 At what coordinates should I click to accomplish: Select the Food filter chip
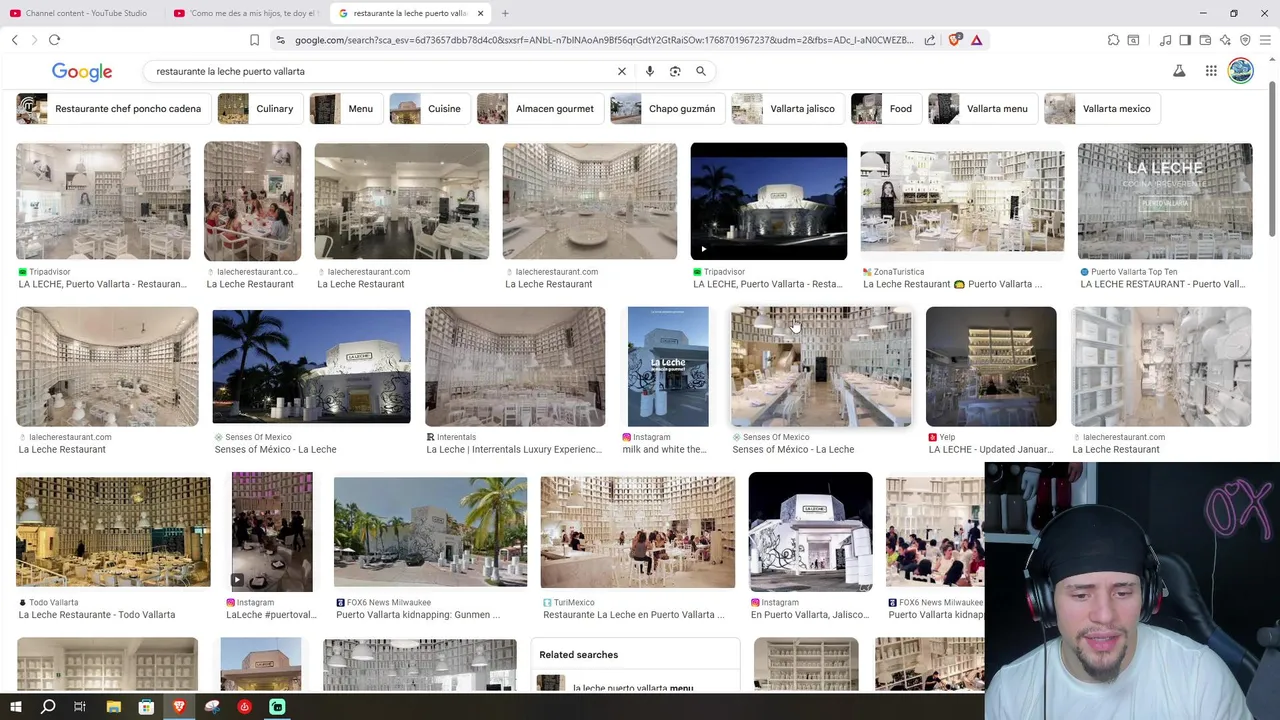(885, 109)
